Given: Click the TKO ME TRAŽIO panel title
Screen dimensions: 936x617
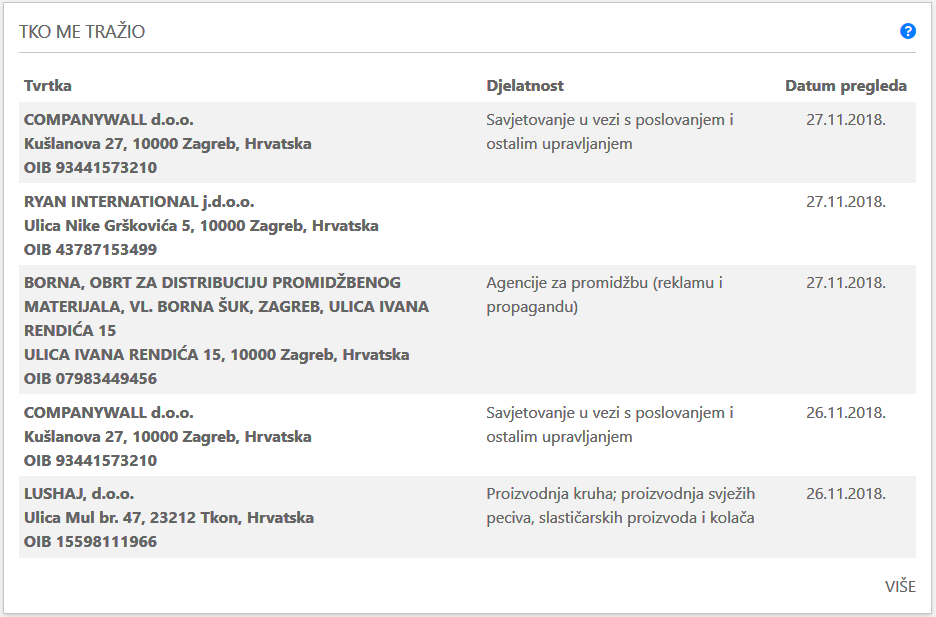Looking at the screenshot, I should (82, 32).
